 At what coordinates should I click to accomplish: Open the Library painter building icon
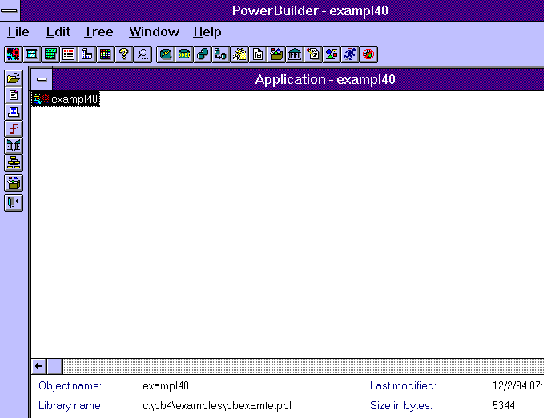295,54
